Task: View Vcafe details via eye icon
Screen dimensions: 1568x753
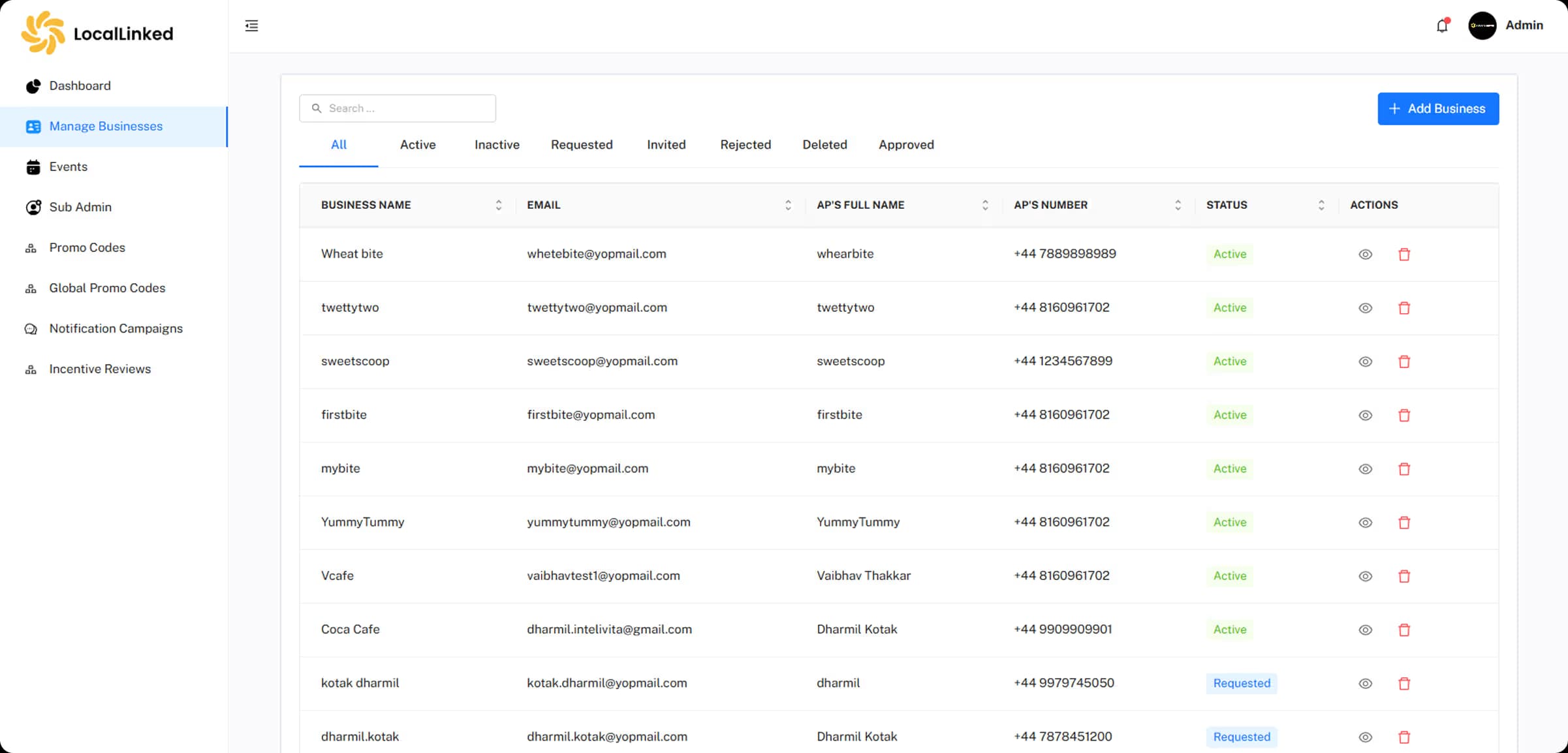Action: pyautogui.click(x=1365, y=576)
